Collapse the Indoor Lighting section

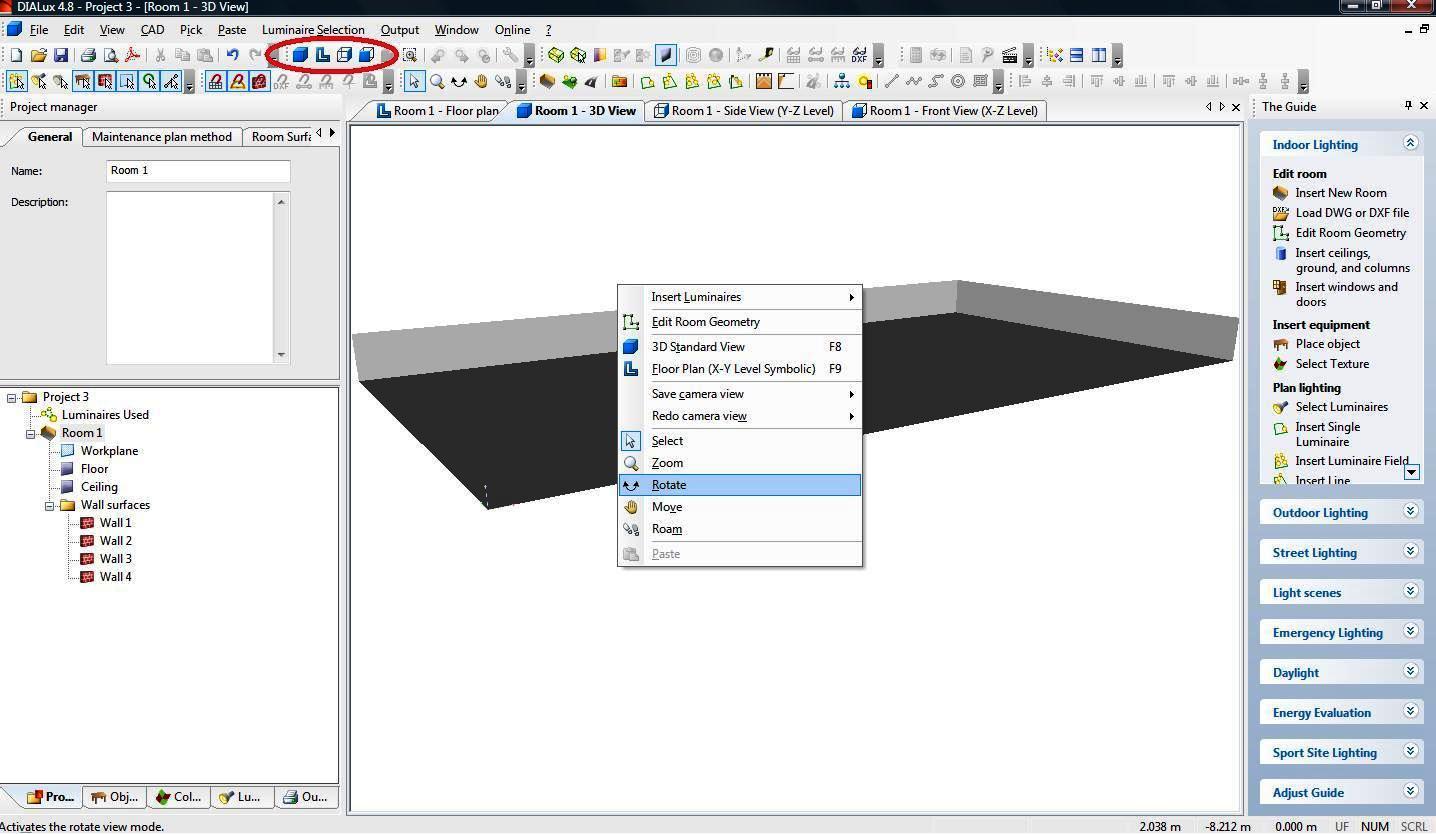pyautogui.click(x=1411, y=143)
